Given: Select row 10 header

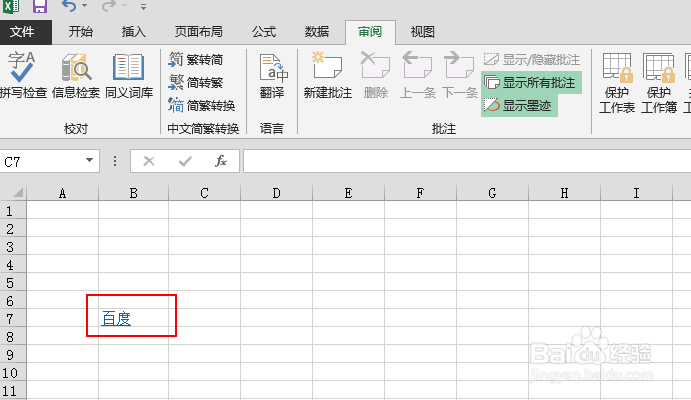Looking at the screenshot, I should 13,373.
